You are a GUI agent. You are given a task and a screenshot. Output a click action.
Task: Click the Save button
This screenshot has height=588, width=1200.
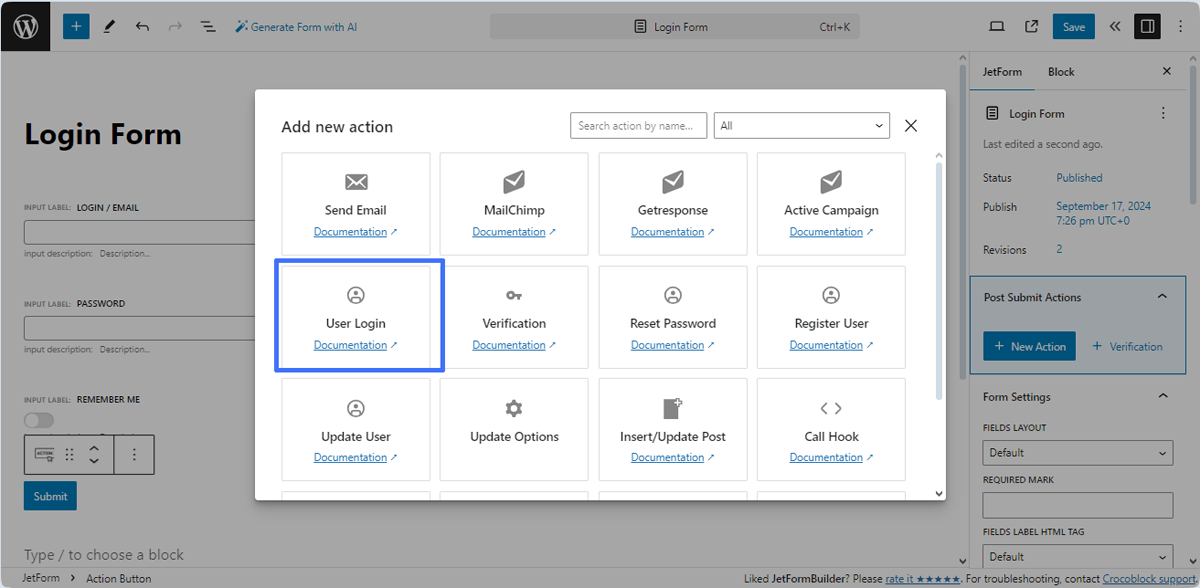coord(1073,26)
